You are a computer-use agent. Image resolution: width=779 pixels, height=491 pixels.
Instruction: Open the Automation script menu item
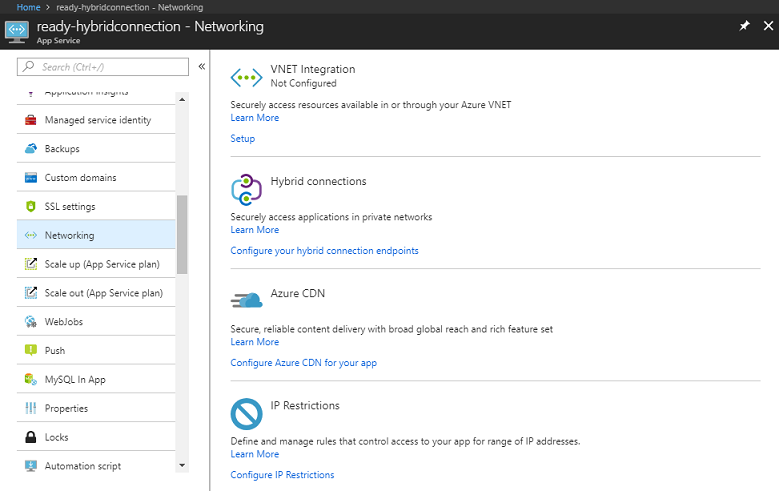pyautogui.click(x=96, y=466)
